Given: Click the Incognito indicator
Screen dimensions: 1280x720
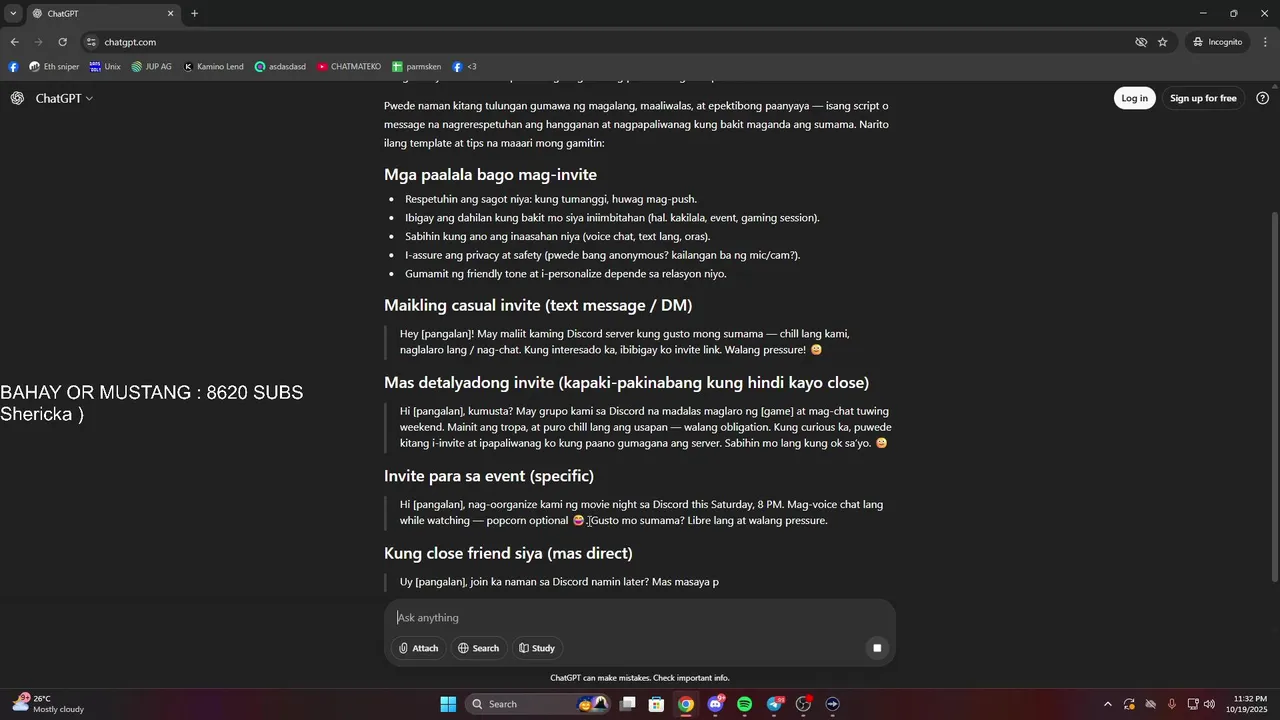Looking at the screenshot, I should click(1217, 42).
